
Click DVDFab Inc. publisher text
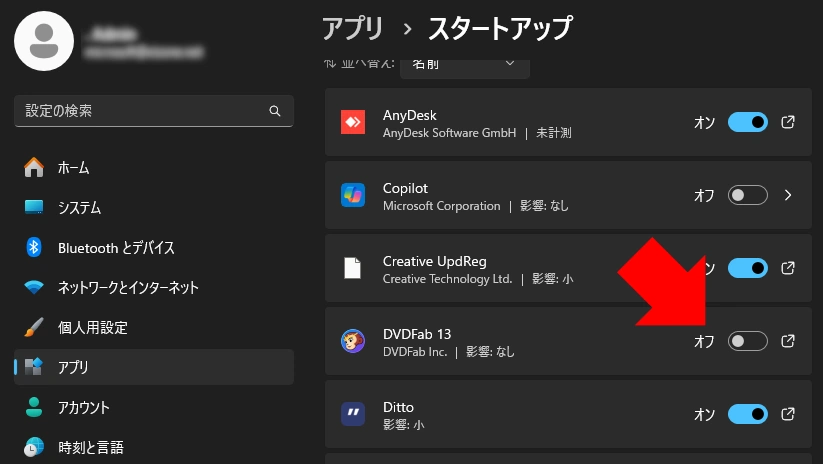[x=415, y=352]
